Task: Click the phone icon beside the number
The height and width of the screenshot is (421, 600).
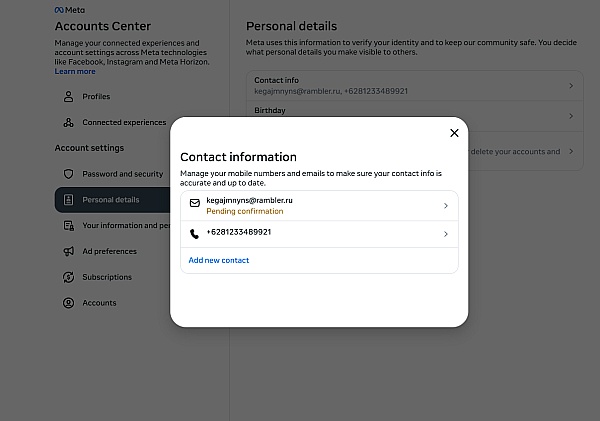Action: (194, 233)
